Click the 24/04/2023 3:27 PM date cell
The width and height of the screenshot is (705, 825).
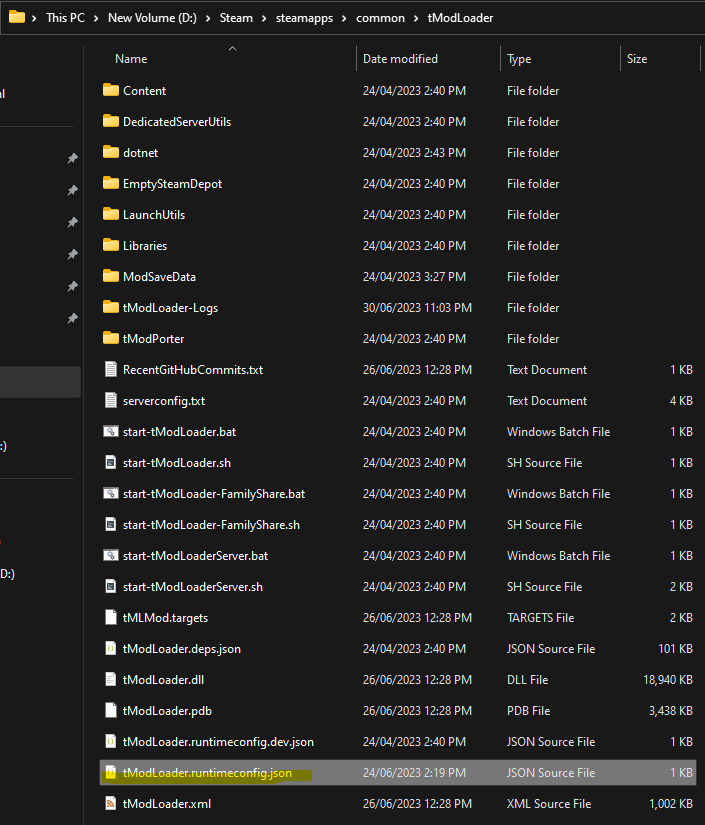coord(414,276)
